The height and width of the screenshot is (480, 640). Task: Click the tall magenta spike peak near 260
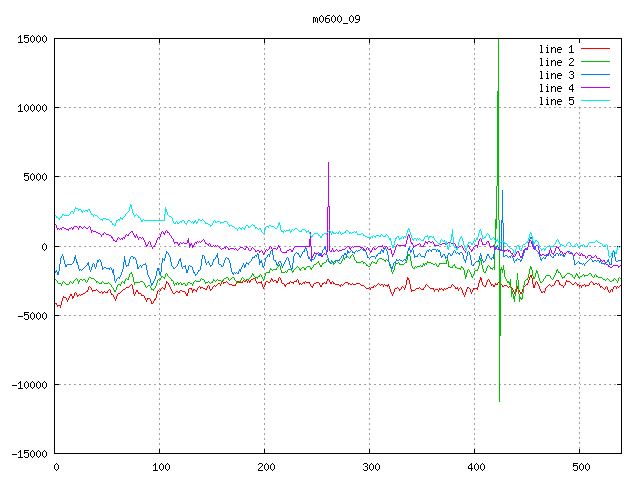point(328,163)
